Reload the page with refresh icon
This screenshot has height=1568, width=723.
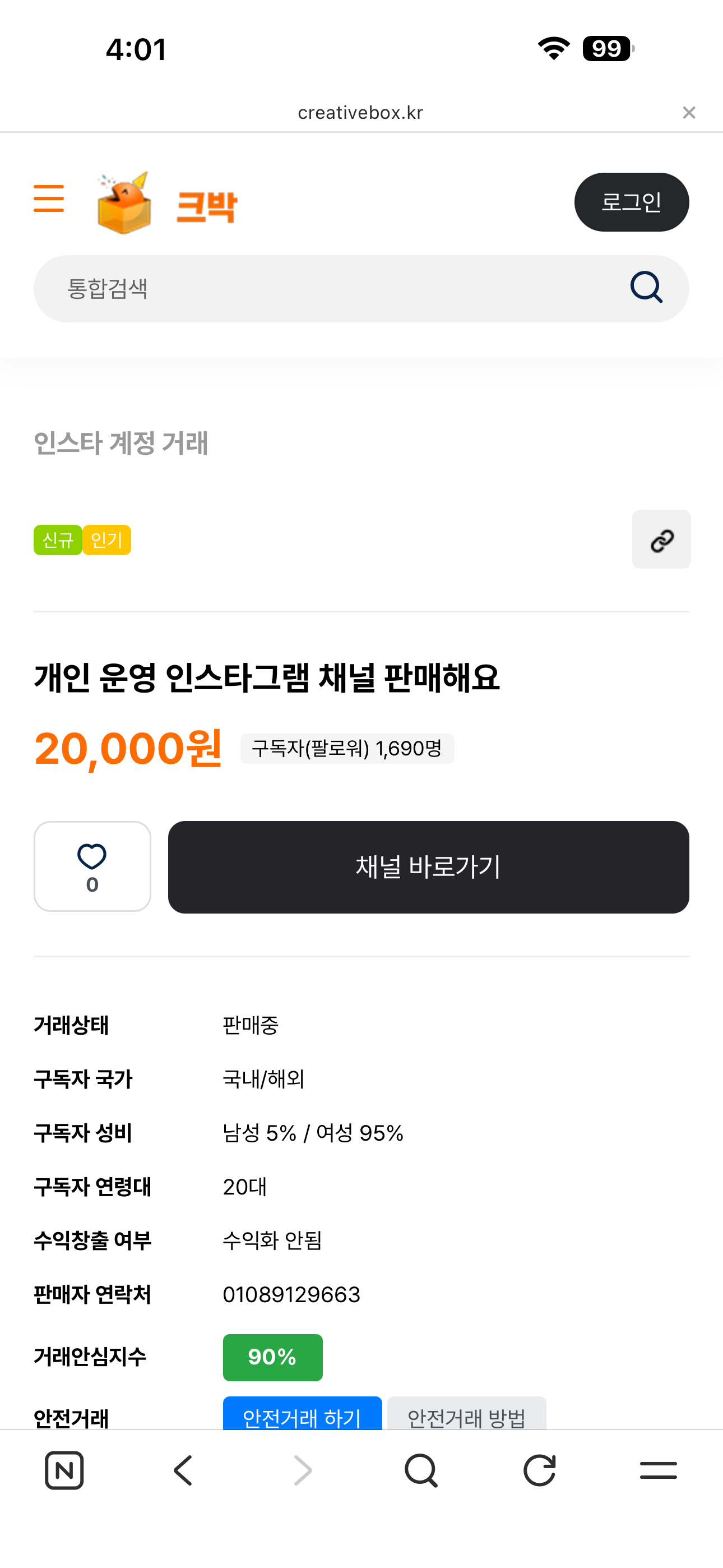tap(540, 1470)
